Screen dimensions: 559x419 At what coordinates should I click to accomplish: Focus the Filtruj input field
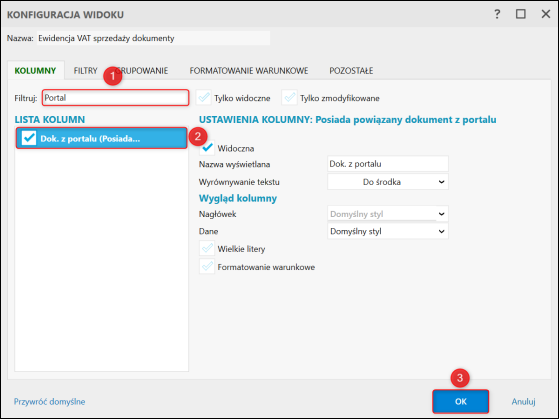coord(116,98)
